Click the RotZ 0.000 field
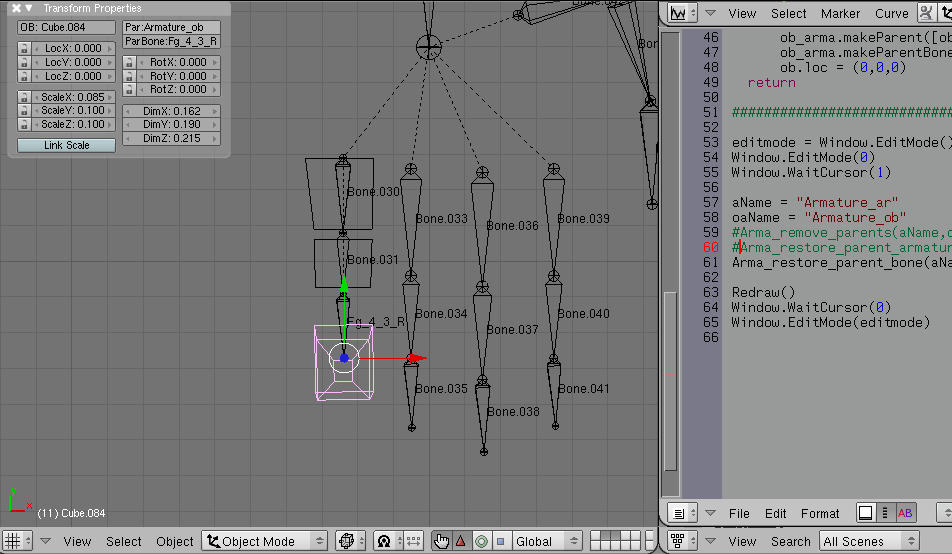The height and width of the screenshot is (554, 952). pyautogui.click(x=178, y=89)
